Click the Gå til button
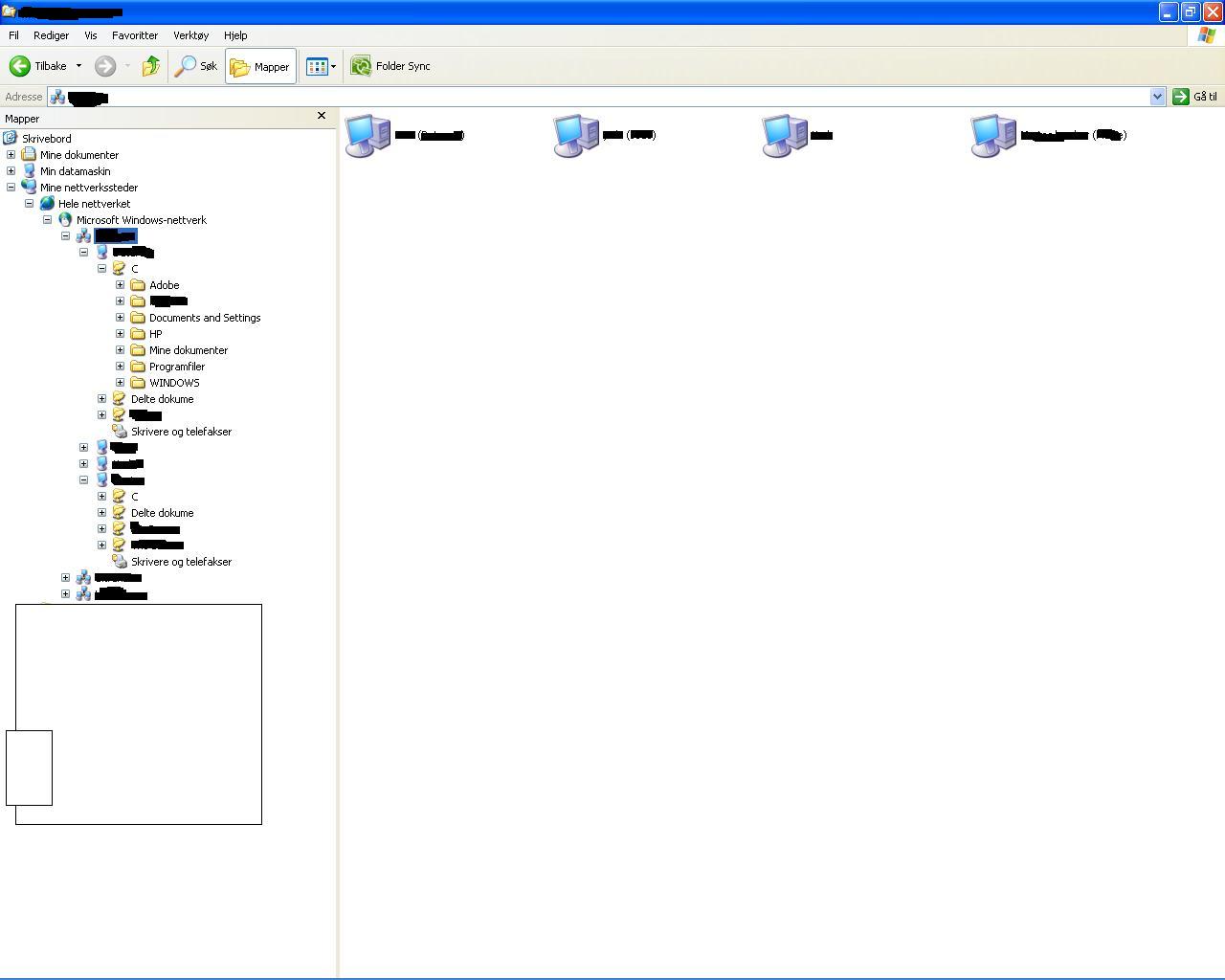Screen dimensions: 1225x980 coord(1195,97)
